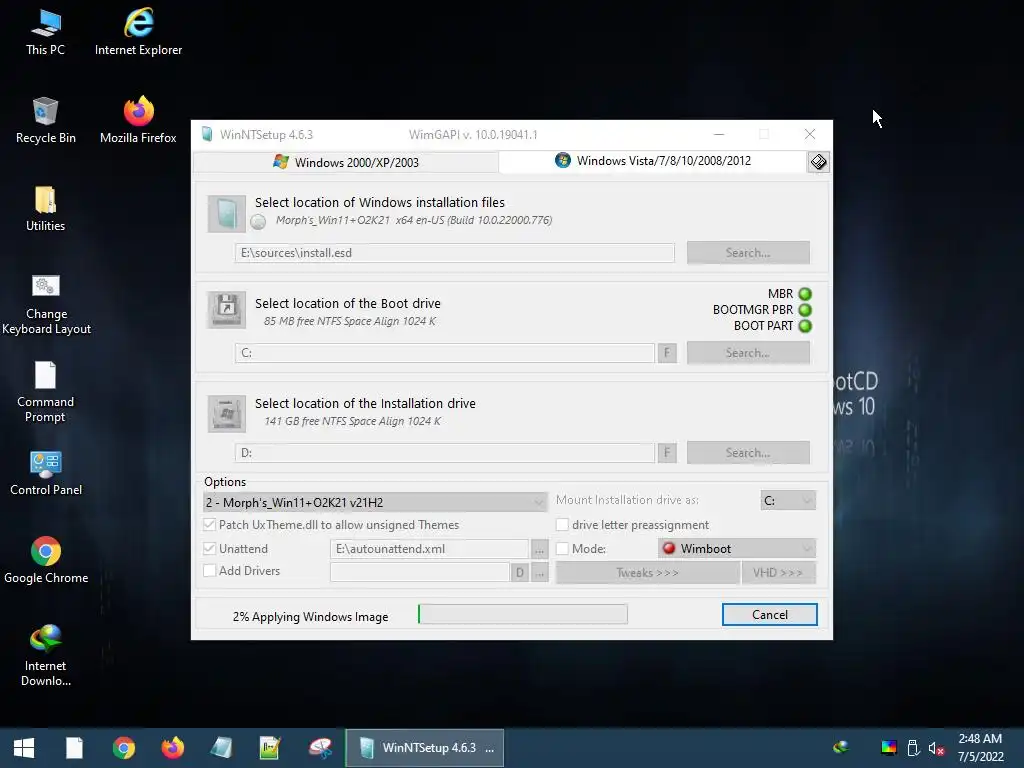The width and height of the screenshot is (1024, 768).
Task: Click the Boot drive C: field
Action: point(445,353)
